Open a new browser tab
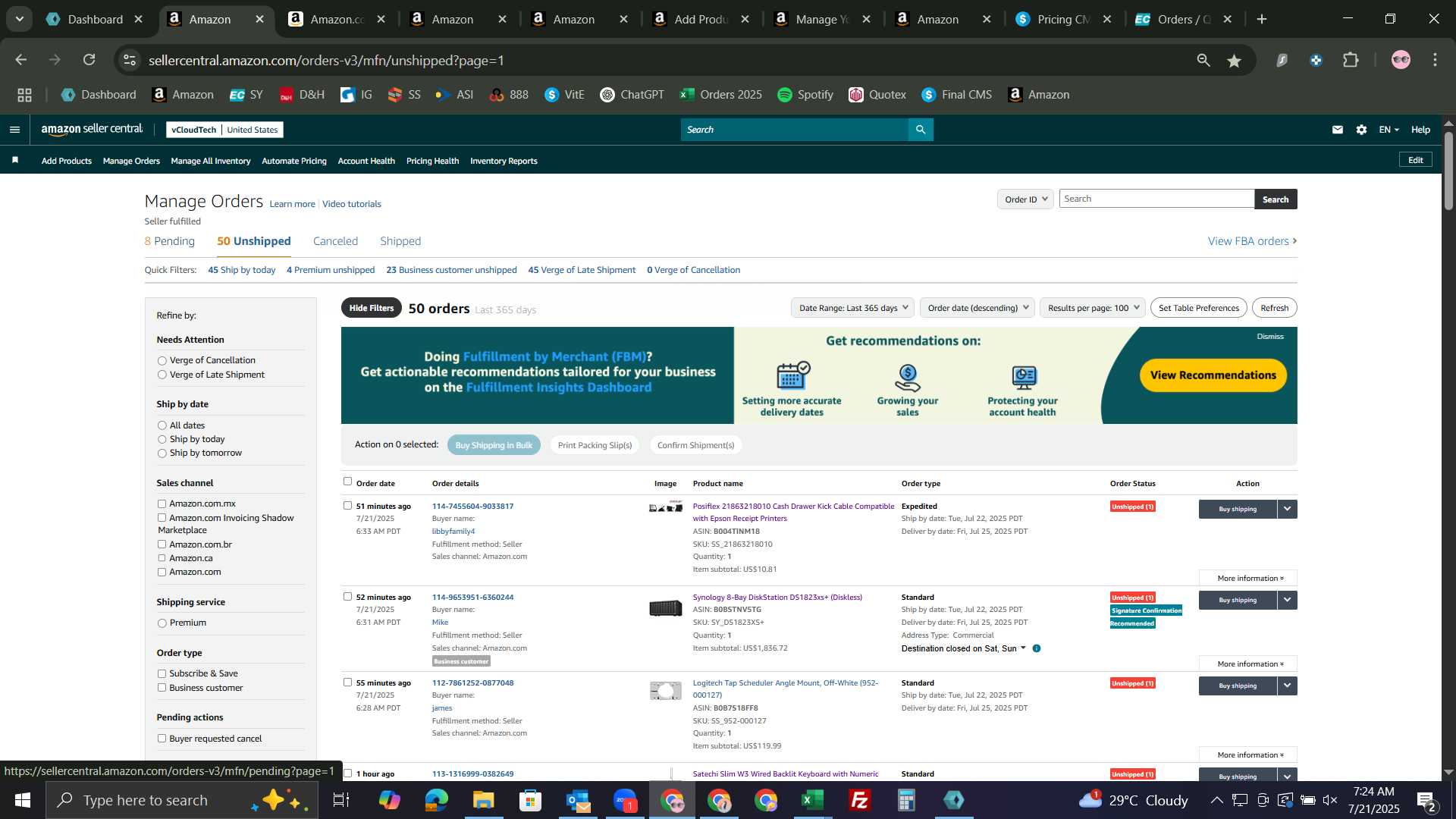Viewport: 1456px width, 819px height. (x=1262, y=19)
